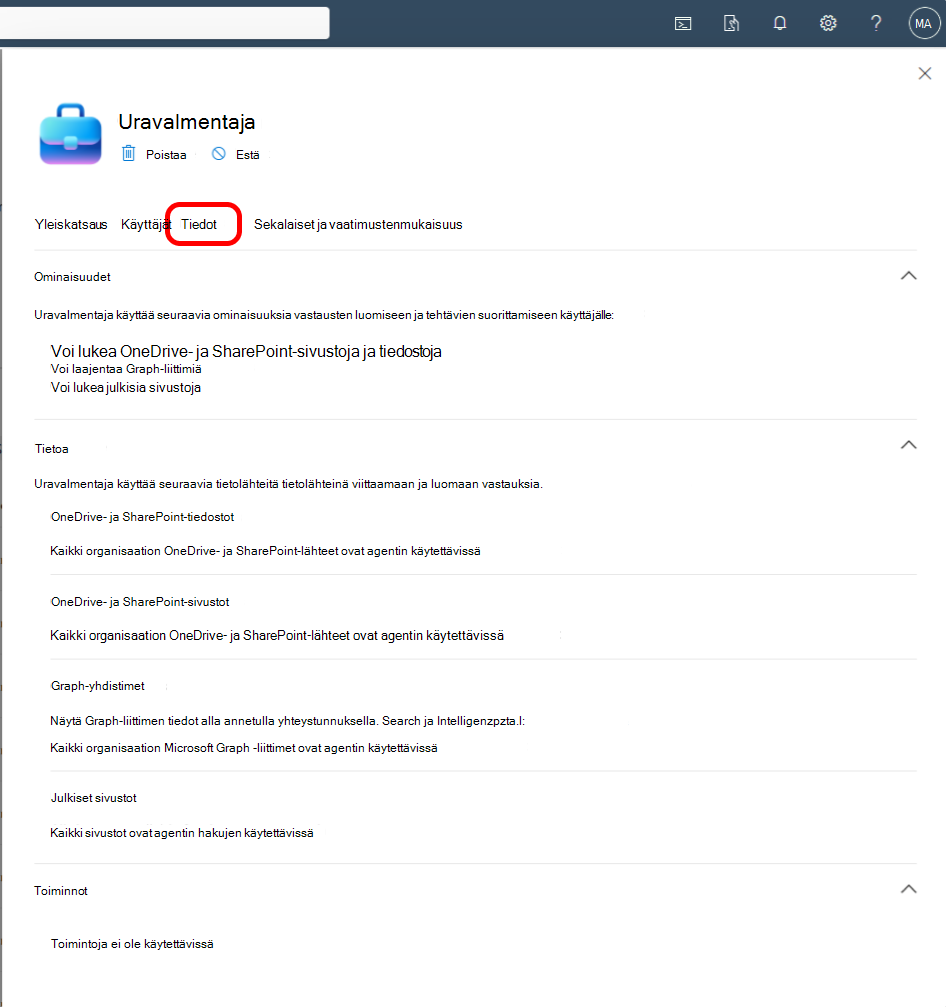Collapse the Tietoa section chevron

pyautogui.click(x=908, y=444)
